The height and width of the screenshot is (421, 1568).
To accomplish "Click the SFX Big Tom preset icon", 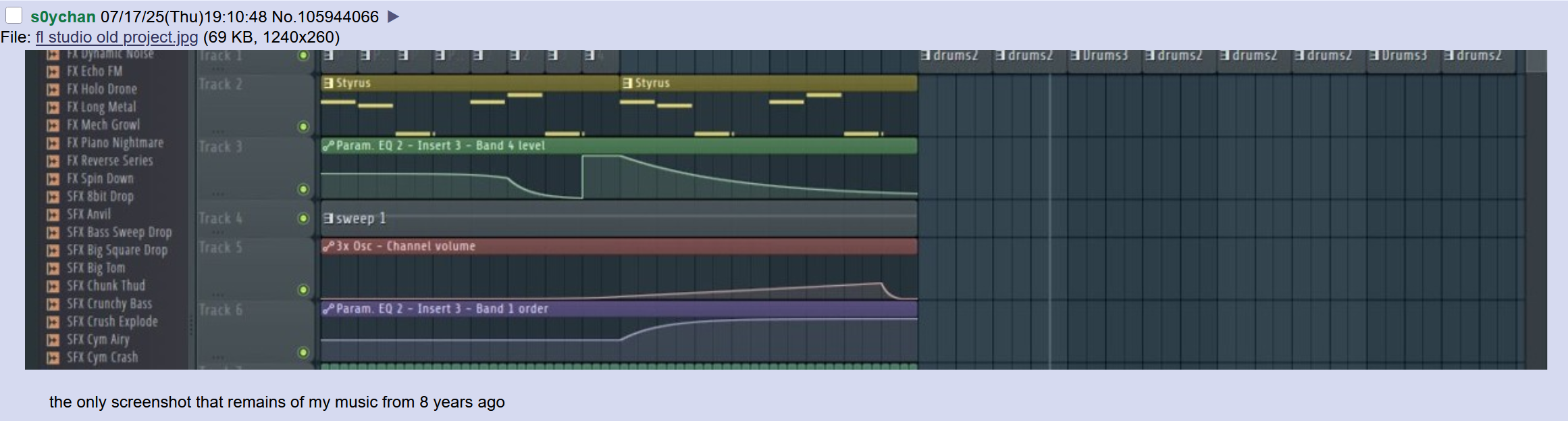I will [53, 268].
